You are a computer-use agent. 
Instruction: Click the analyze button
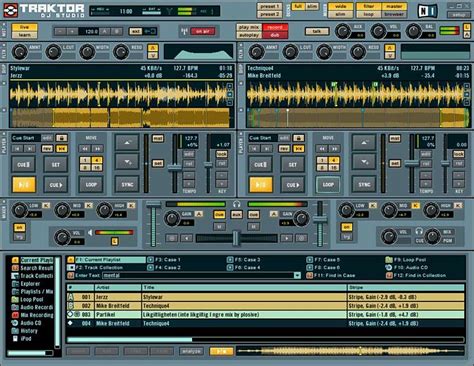[x=191, y=351]
